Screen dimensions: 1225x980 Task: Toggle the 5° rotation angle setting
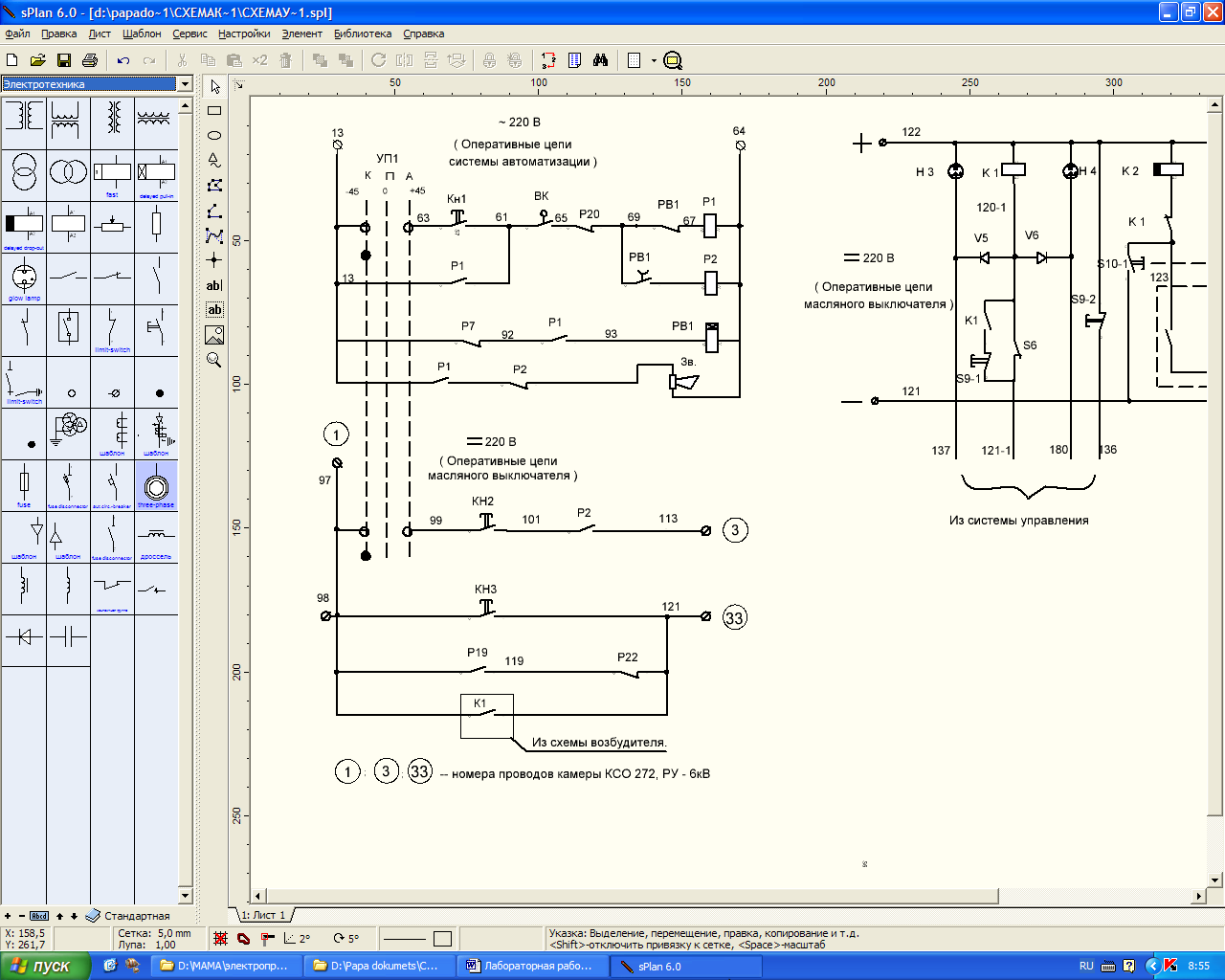[346, 939]
